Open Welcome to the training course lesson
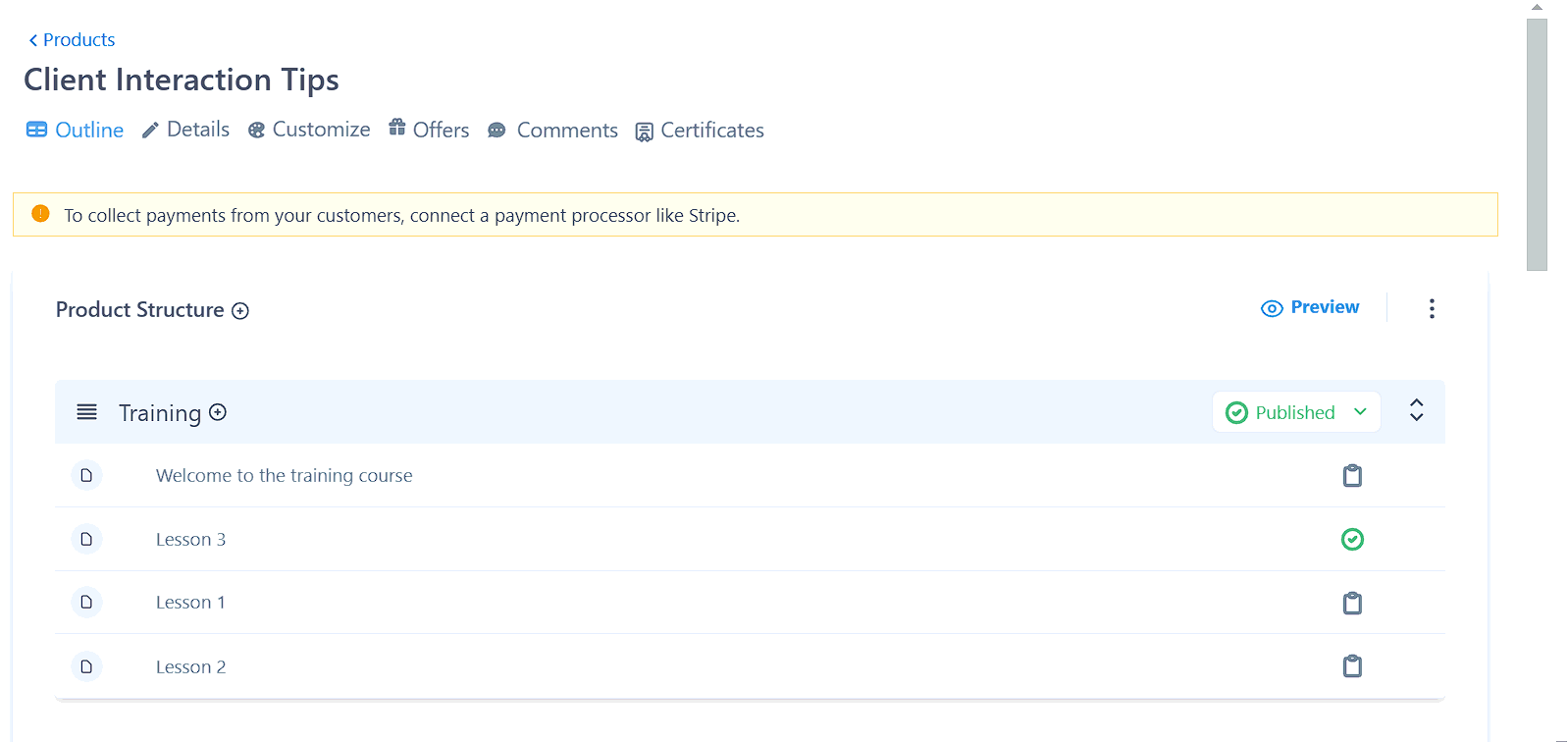Viewport: 1568px width, 742px height. pos(285,475)
